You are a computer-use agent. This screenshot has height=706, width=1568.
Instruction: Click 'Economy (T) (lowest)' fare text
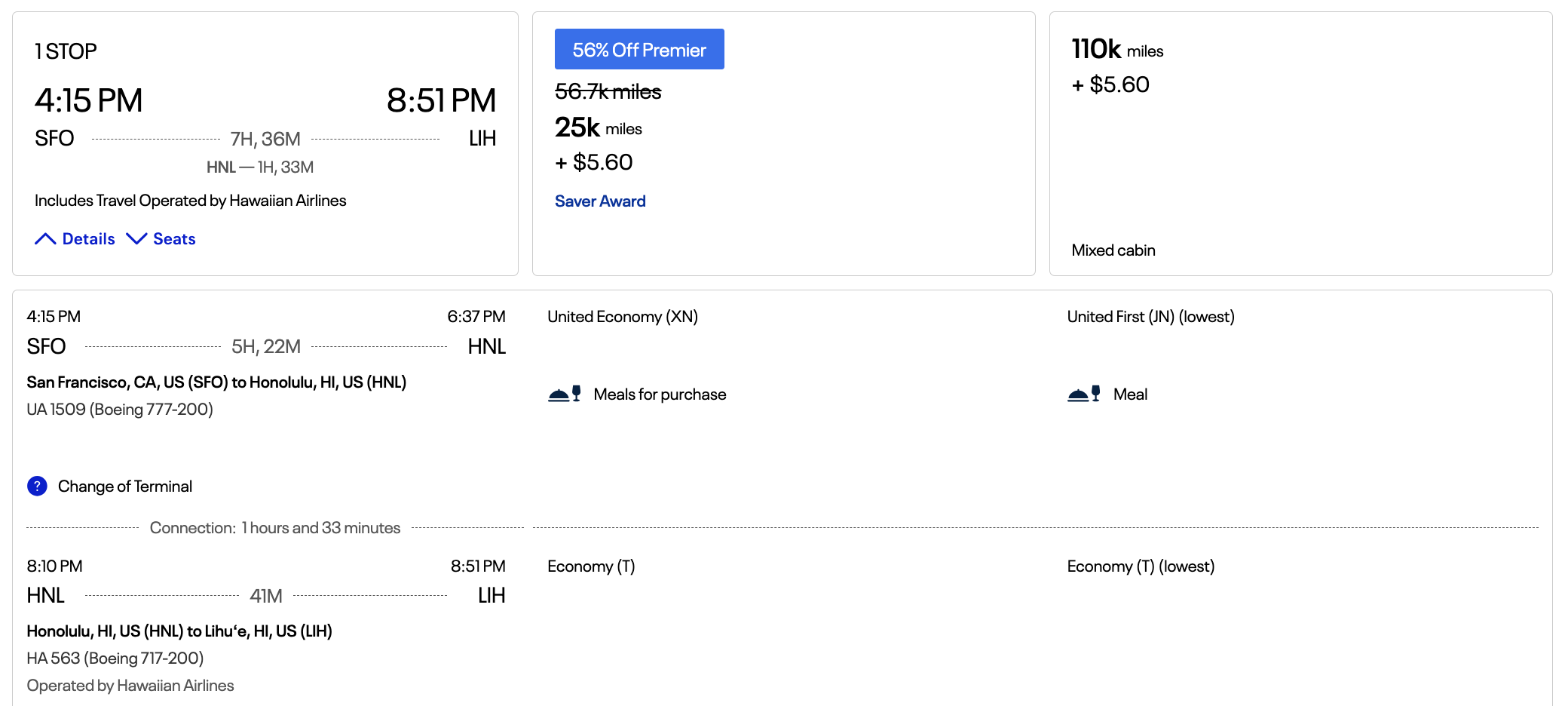pos(1141,566)
